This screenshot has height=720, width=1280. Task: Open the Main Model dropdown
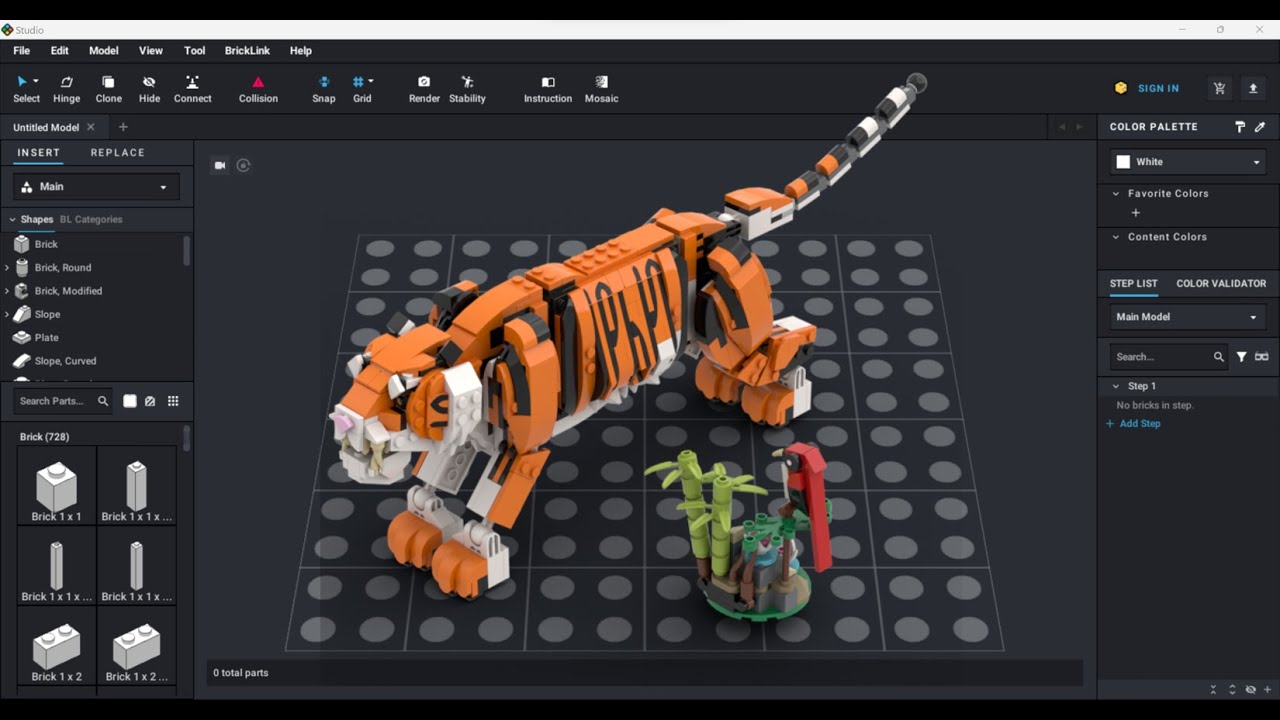tap(1188, 317)
